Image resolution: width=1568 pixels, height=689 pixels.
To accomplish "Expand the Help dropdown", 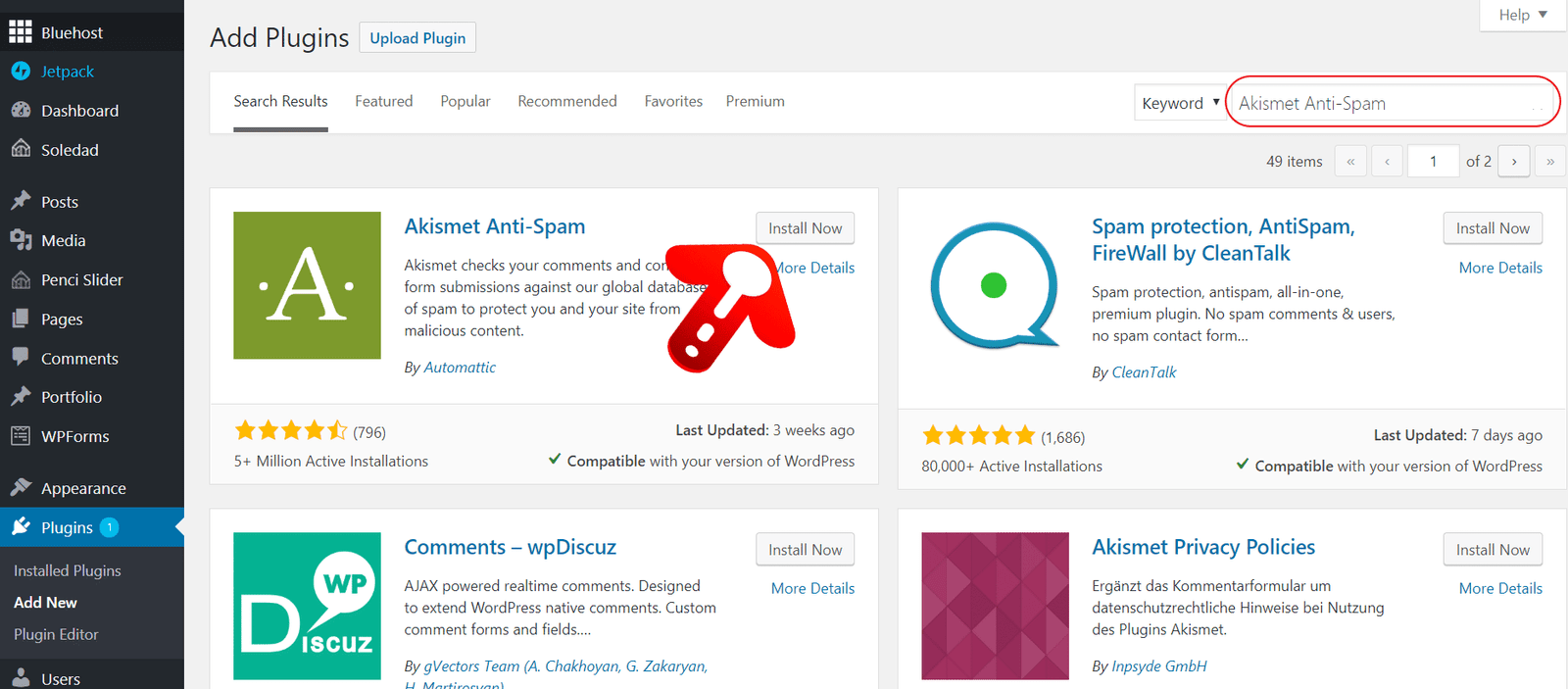I will [1523, 15].
